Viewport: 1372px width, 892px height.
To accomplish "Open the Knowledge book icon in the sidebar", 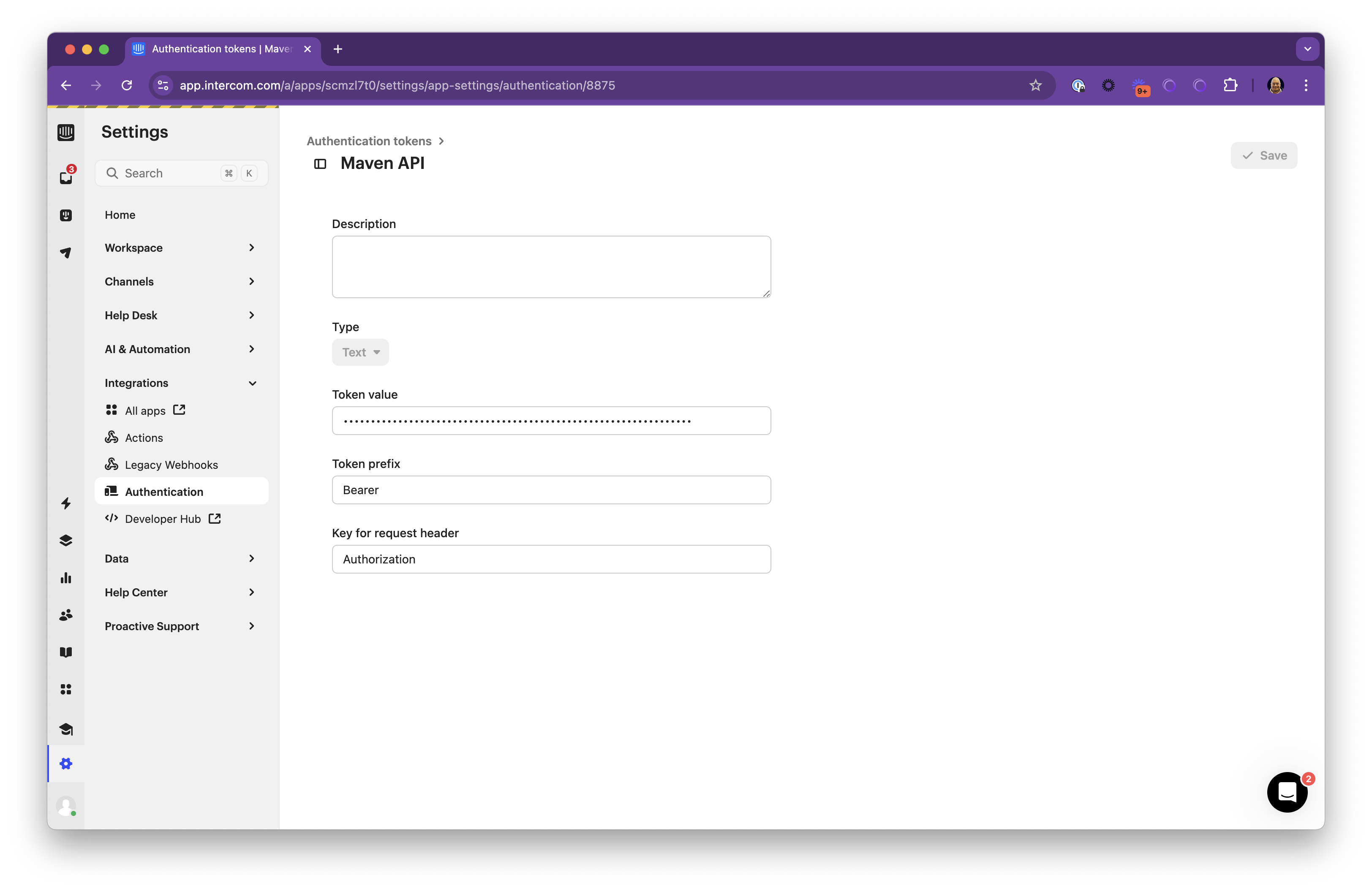I will [x=66, y=652].
